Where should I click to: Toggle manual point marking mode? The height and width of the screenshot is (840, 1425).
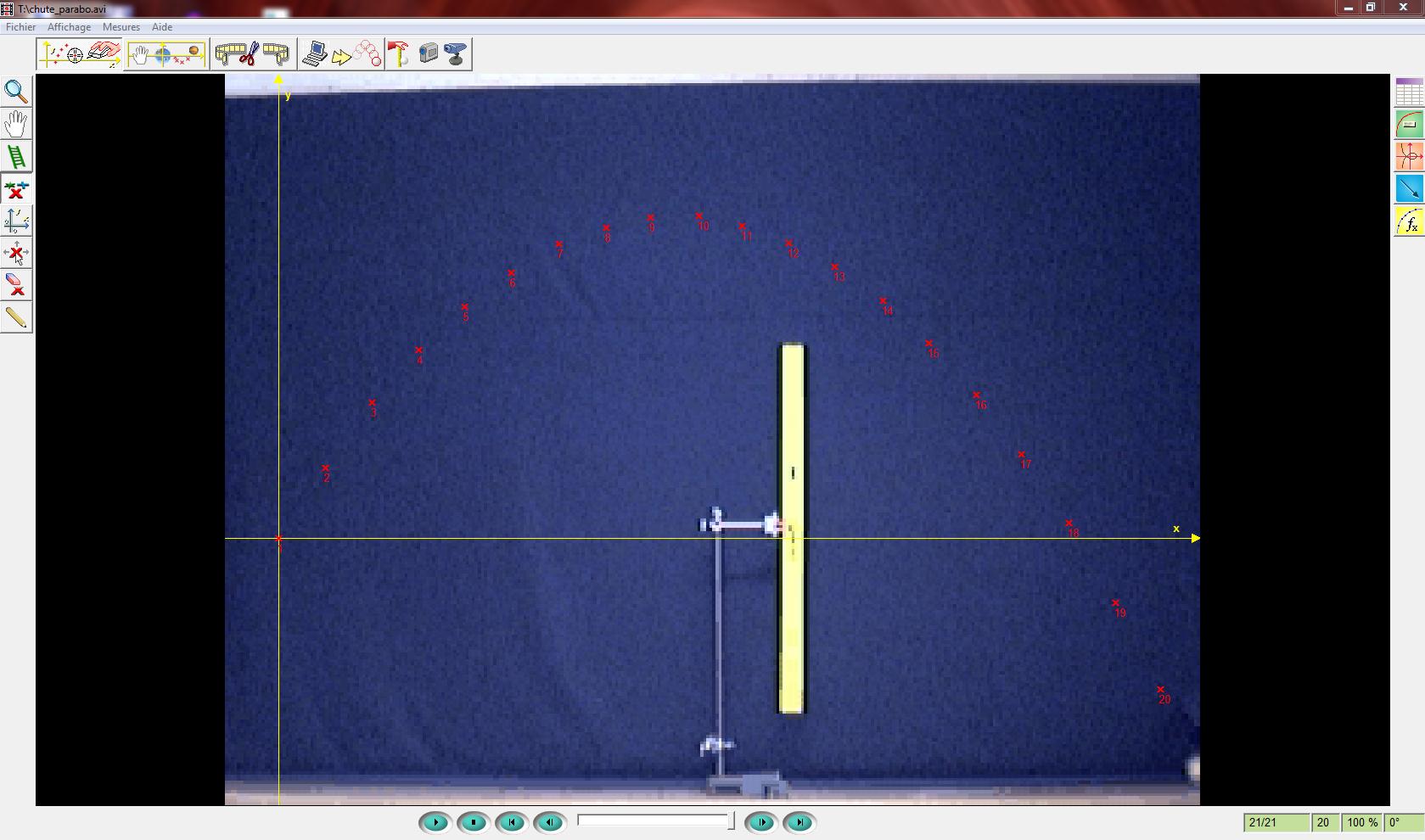point(80,54)
